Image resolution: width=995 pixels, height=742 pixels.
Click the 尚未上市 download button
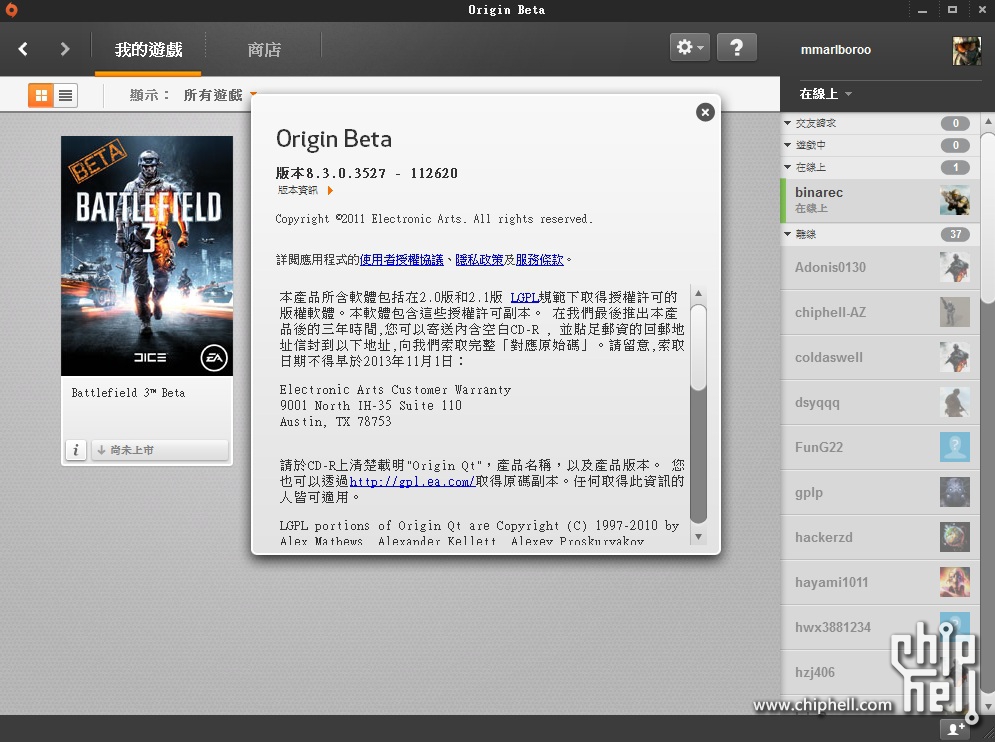click(160, 450)
